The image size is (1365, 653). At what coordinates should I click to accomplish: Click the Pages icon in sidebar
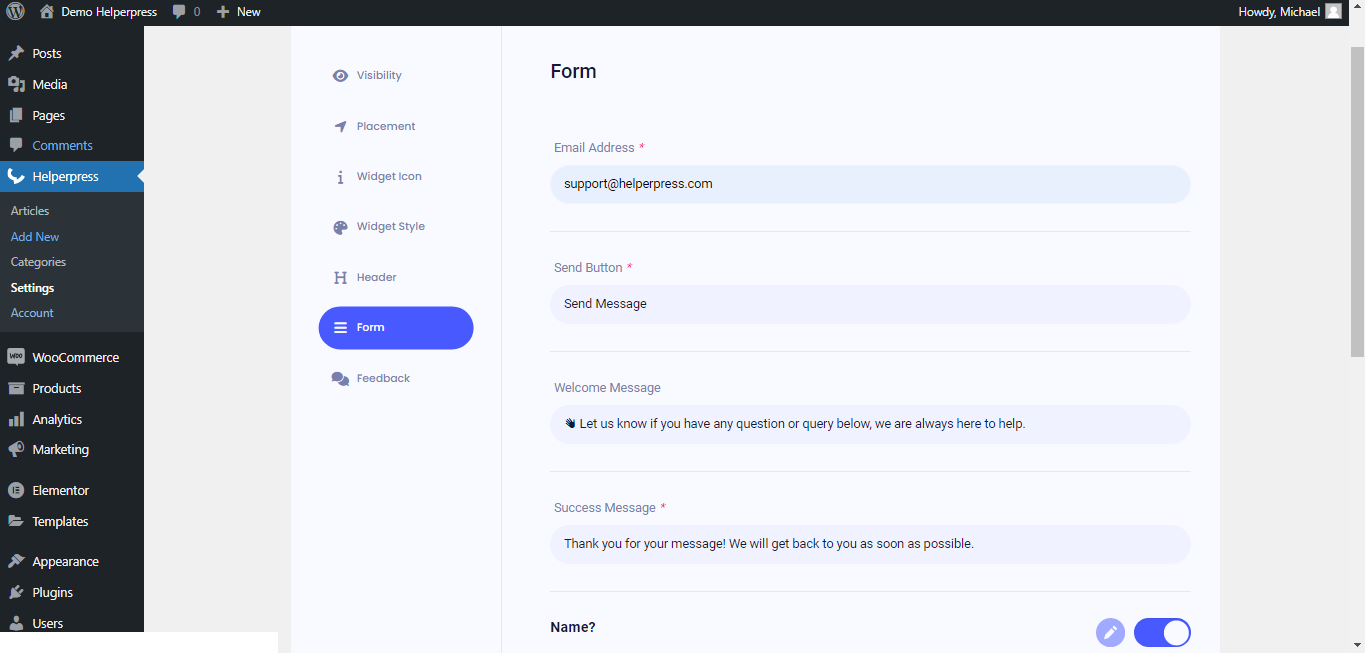pyautogui.click(x=16, y=116)
